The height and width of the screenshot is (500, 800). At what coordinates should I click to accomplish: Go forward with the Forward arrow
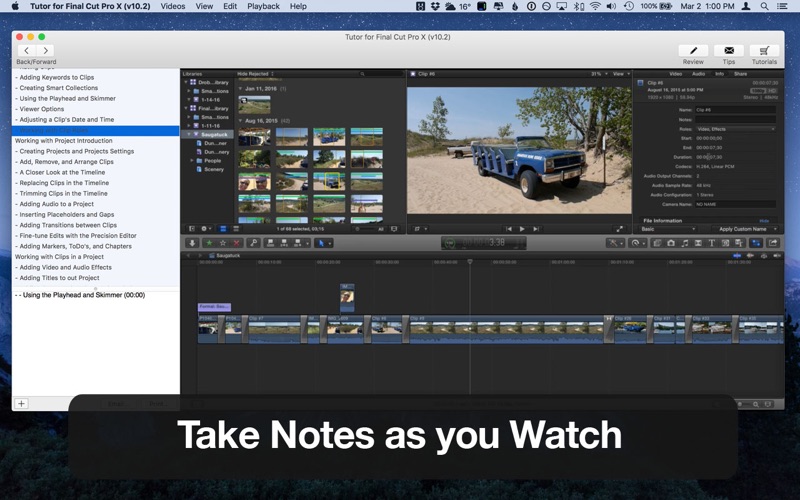pos(45,51)
